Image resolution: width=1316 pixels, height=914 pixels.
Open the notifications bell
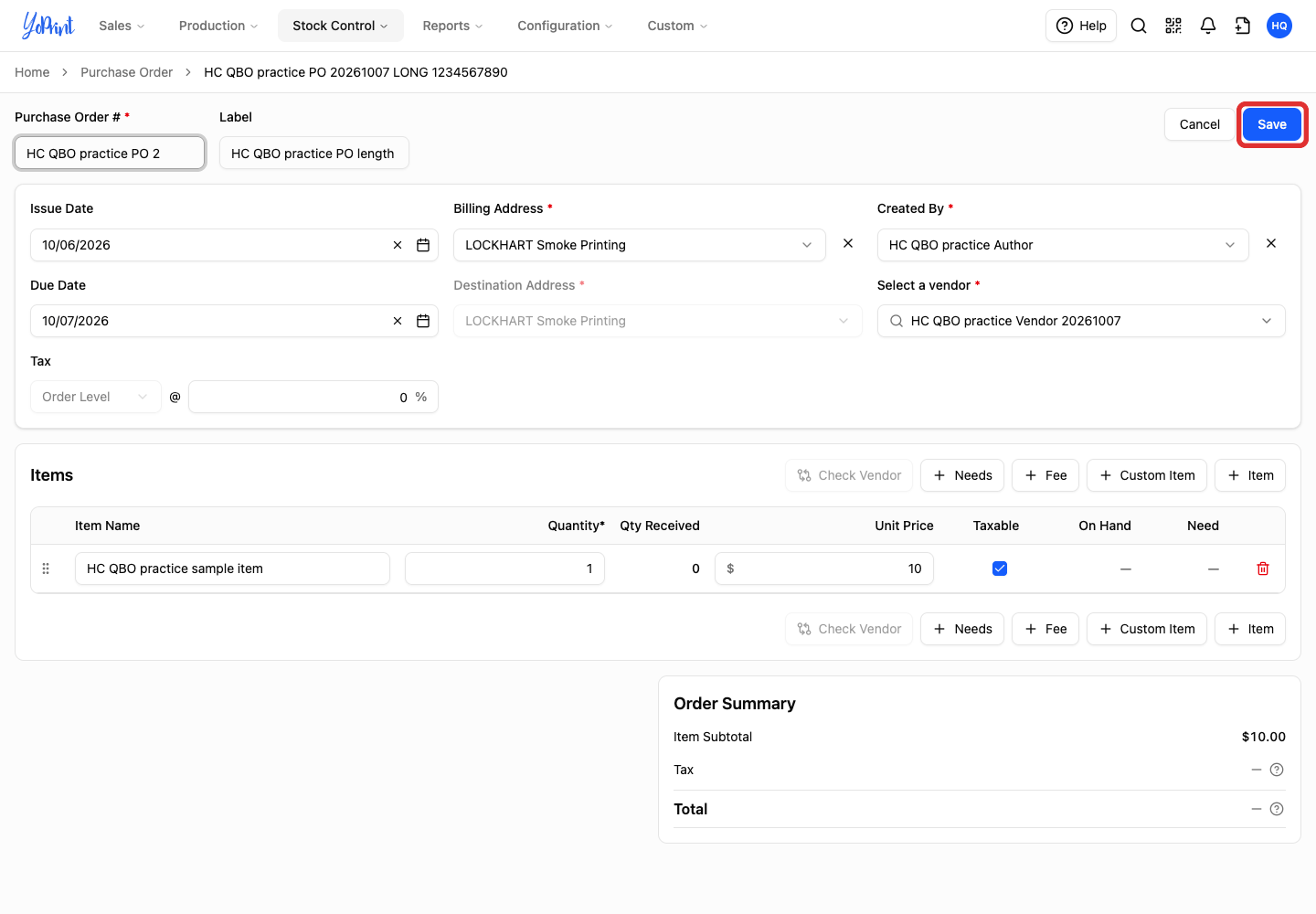point(1208,26)
